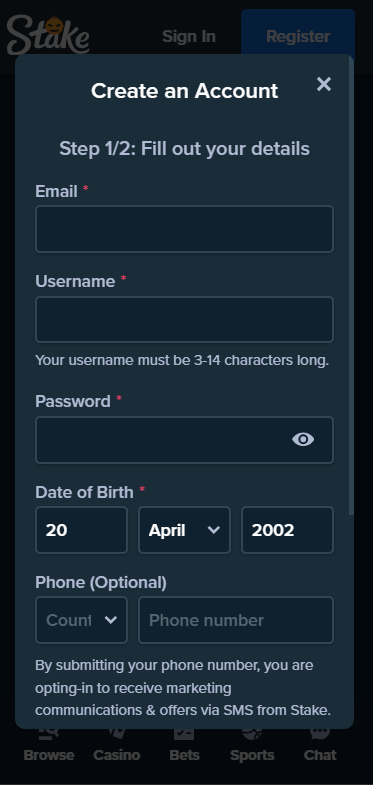Click the Register button
The width and height of the screenshot is (373, 785).
(298, 37)
